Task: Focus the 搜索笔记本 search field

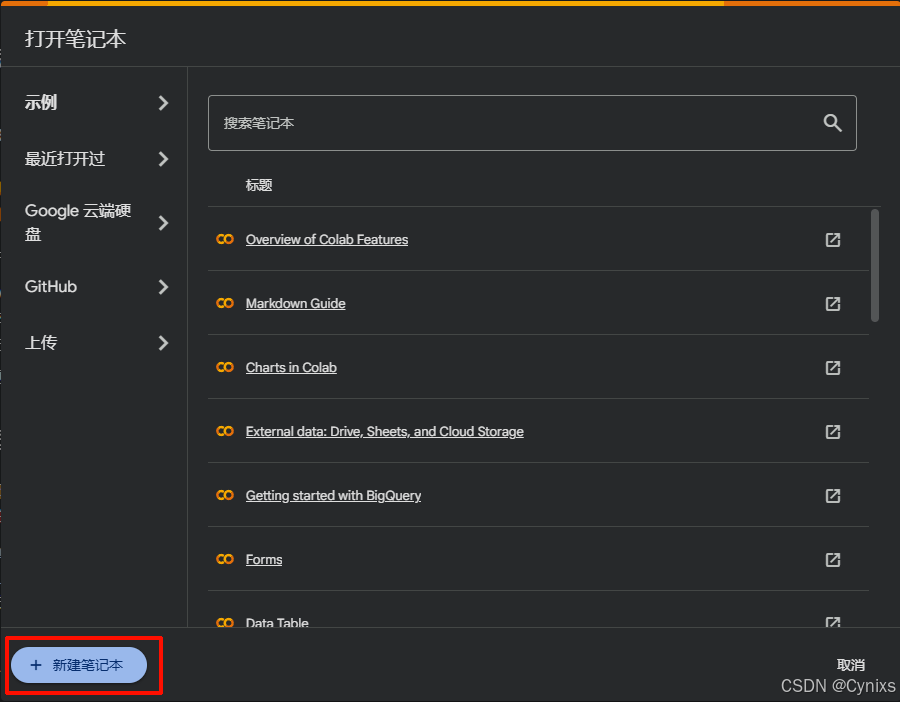Action: (x=532, y=123)
